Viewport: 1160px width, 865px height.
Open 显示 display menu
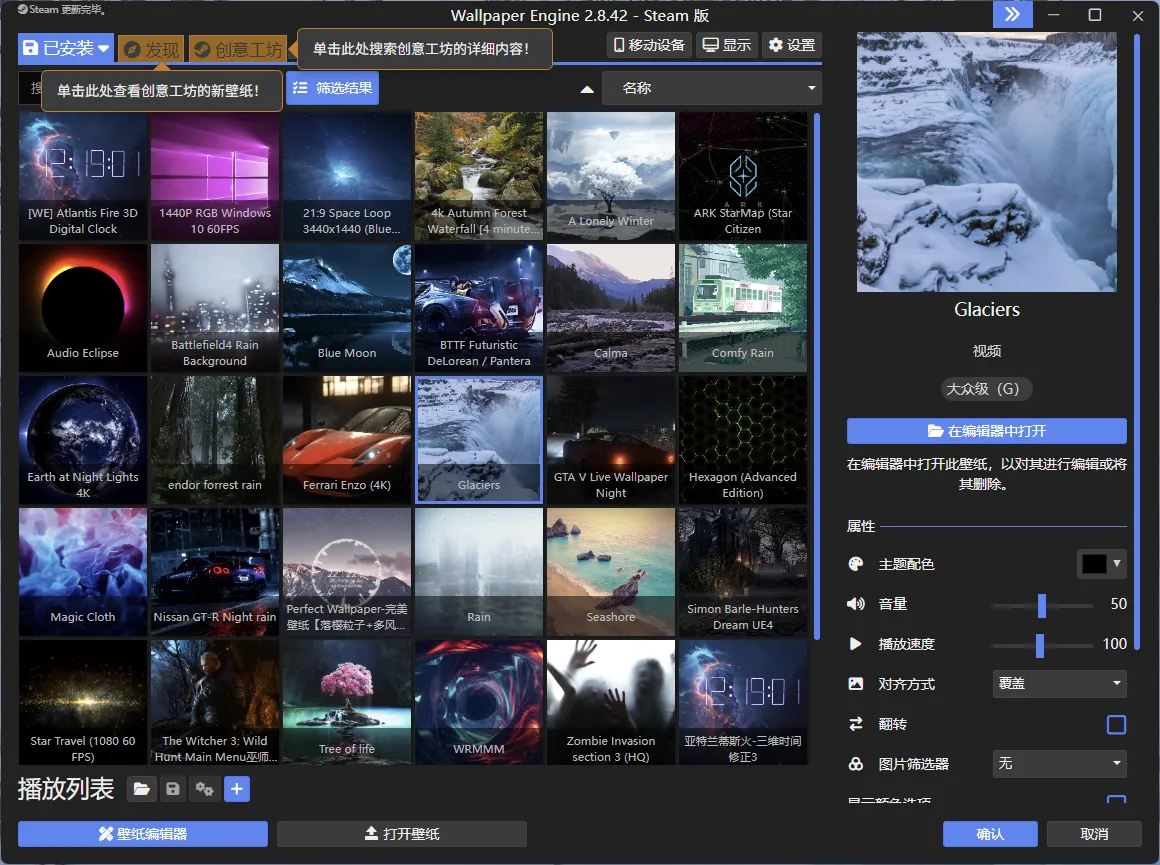(x=726, y=45)
